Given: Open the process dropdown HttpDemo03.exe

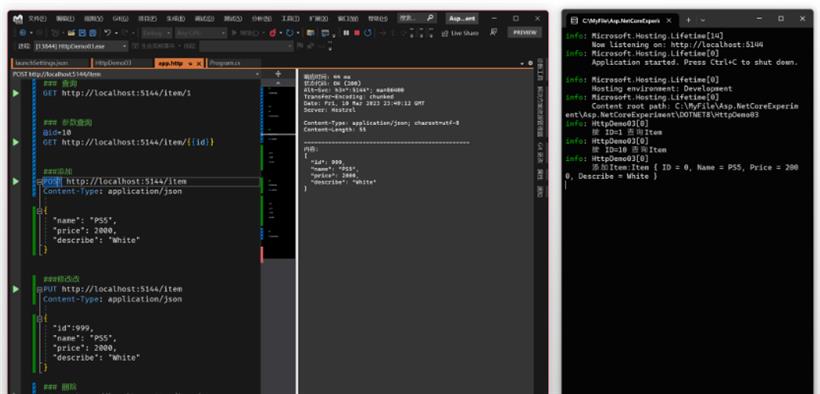Looking at the screenshot, I should (81, 46).
